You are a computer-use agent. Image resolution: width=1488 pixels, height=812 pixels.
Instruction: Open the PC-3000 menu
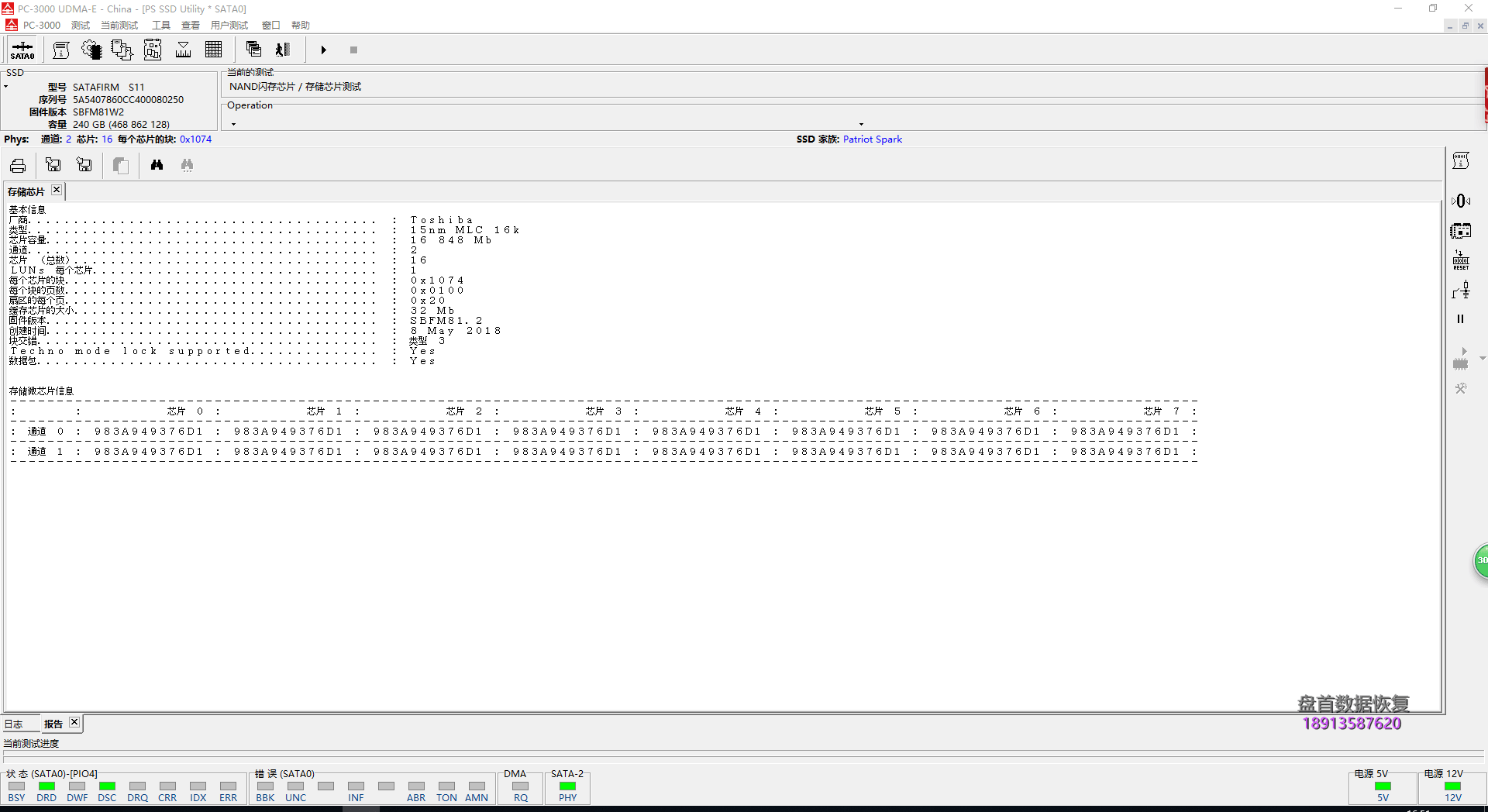tap(41, 25)
